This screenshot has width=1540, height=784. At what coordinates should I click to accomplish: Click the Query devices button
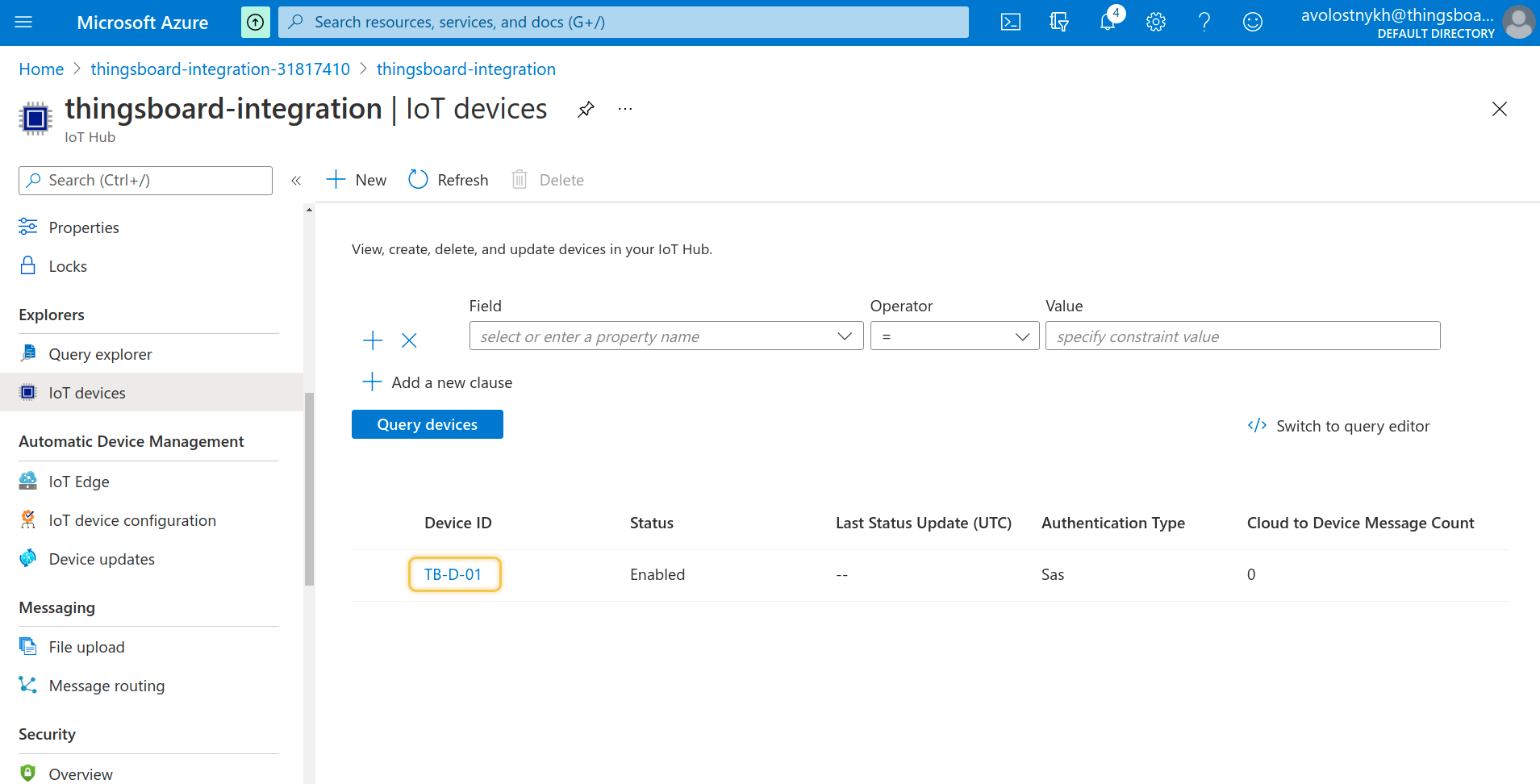[428, 424]
